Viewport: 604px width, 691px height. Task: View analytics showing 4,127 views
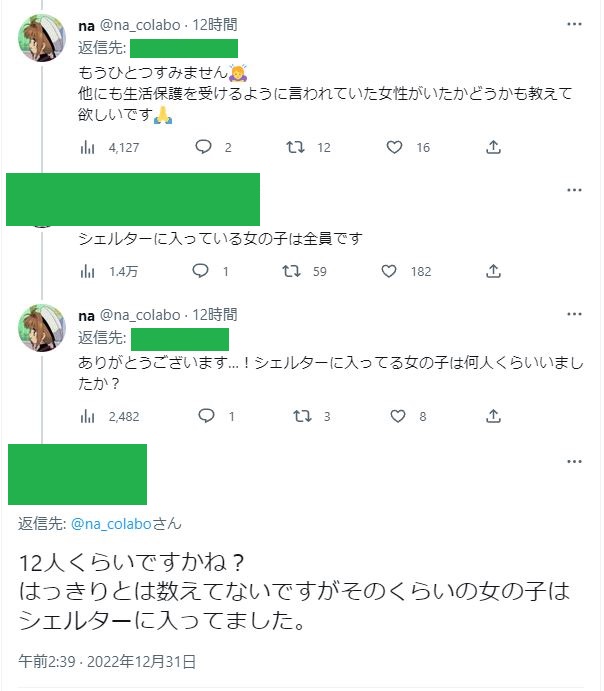click(87, 147)
